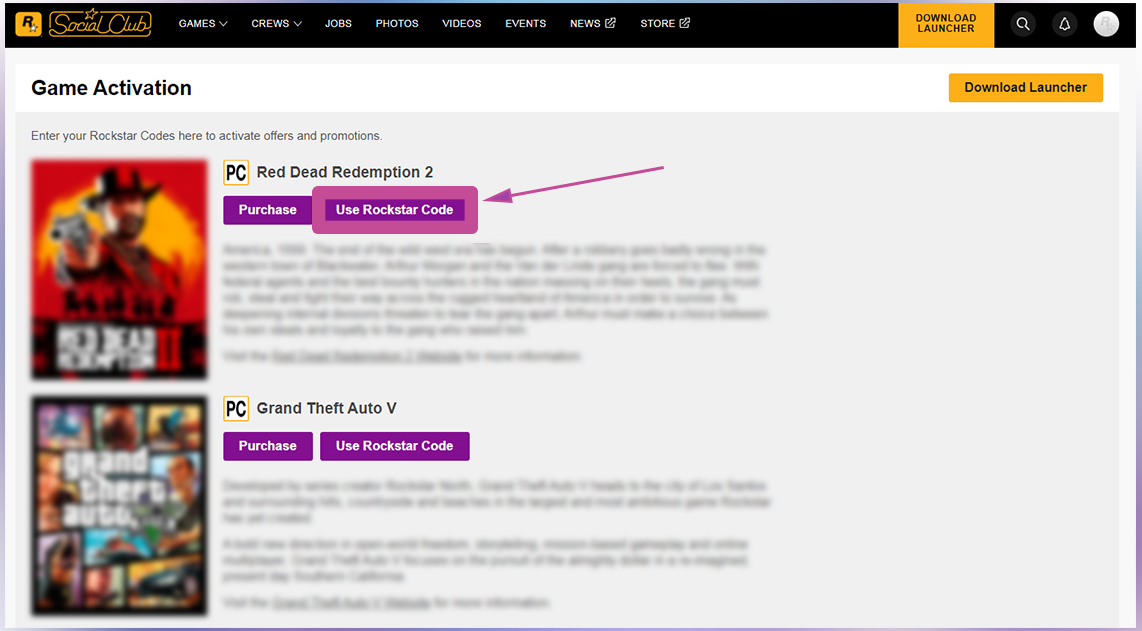Use Rockstar Code for Red Dead Redemption 2
The image size is (1142, 631).
[x=394, y=210]
